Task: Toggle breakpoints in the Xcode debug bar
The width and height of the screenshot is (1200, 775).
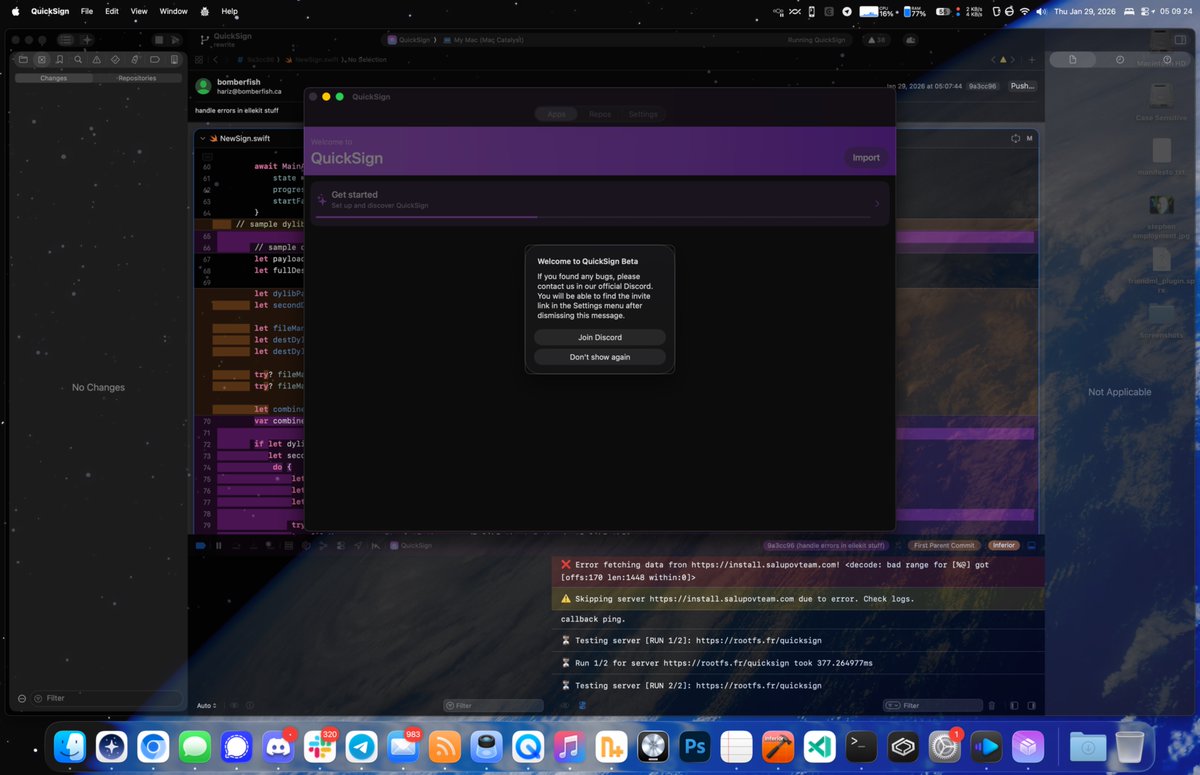Action: (x=200, y=545)
